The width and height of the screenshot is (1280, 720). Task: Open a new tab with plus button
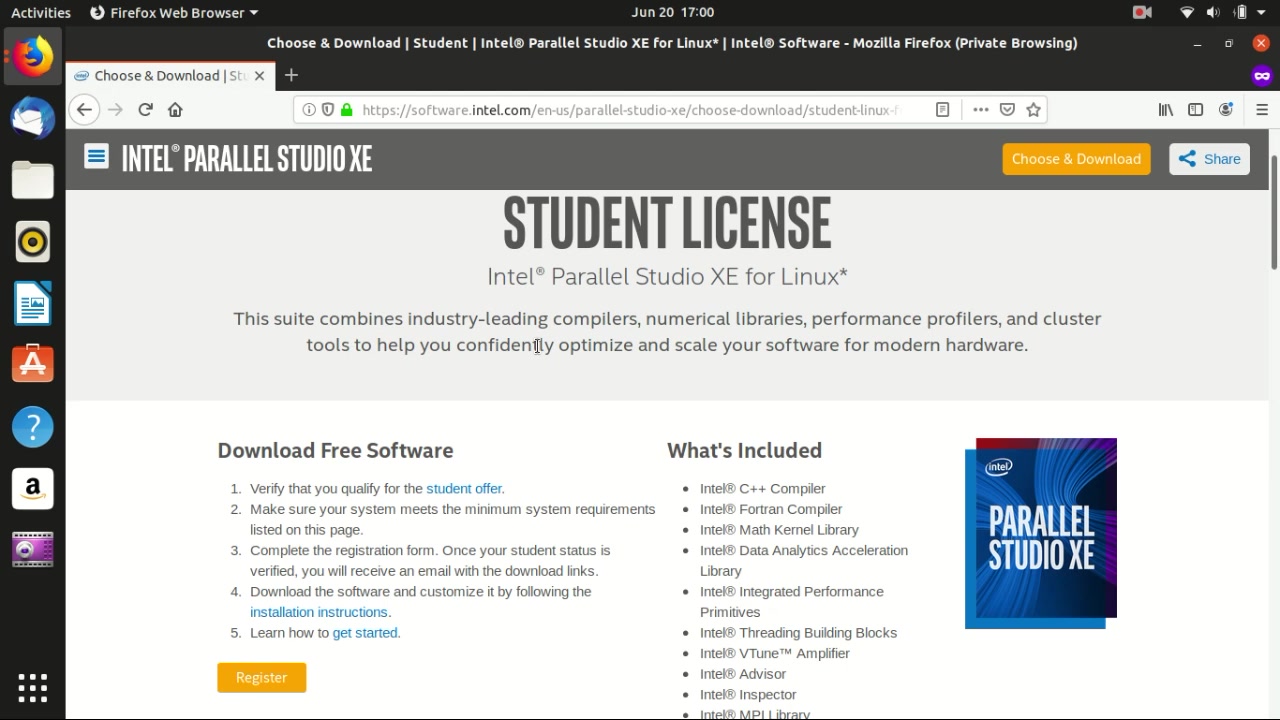[x=291, y=75]
